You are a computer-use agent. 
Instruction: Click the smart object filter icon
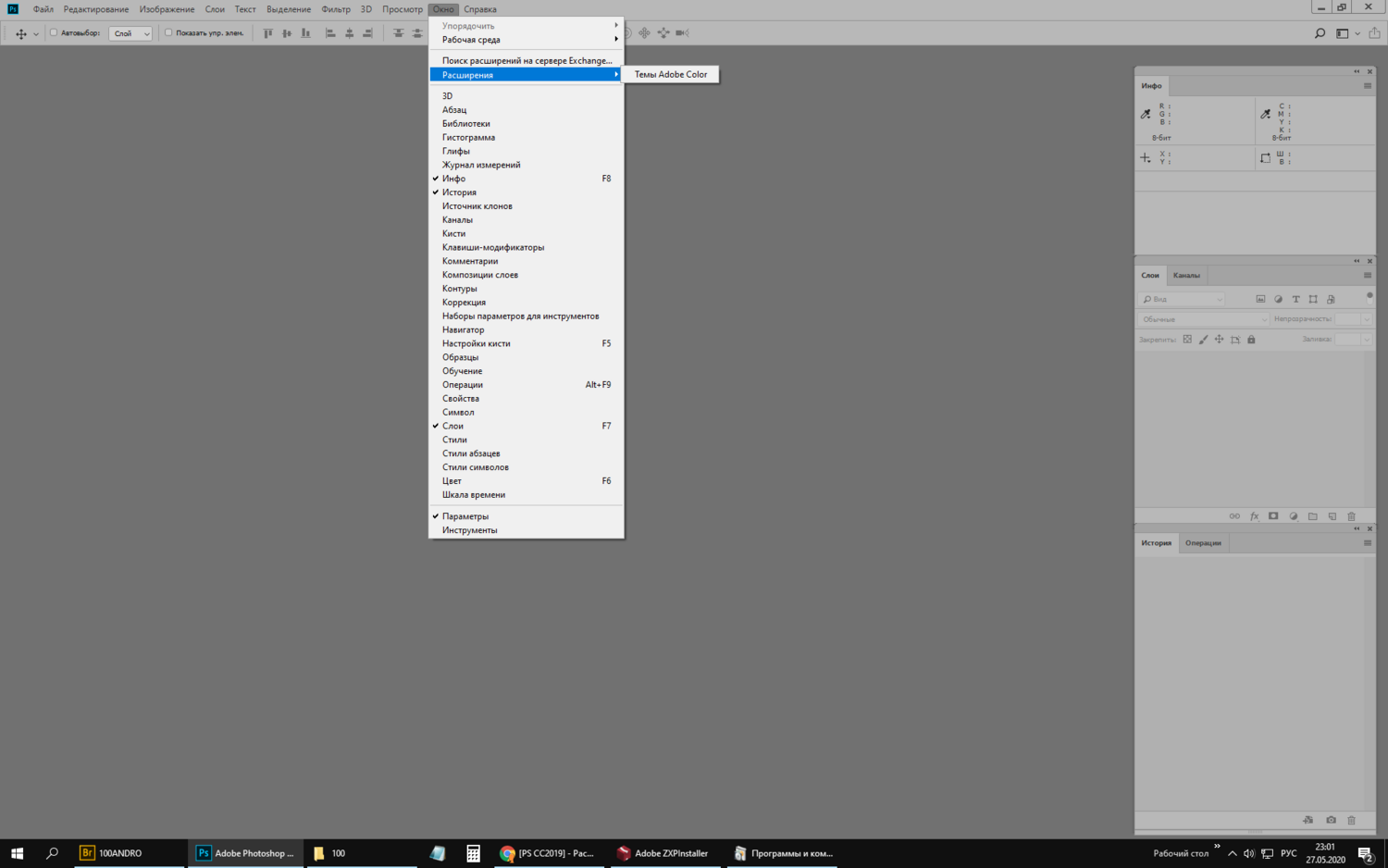click(1331, 299)
